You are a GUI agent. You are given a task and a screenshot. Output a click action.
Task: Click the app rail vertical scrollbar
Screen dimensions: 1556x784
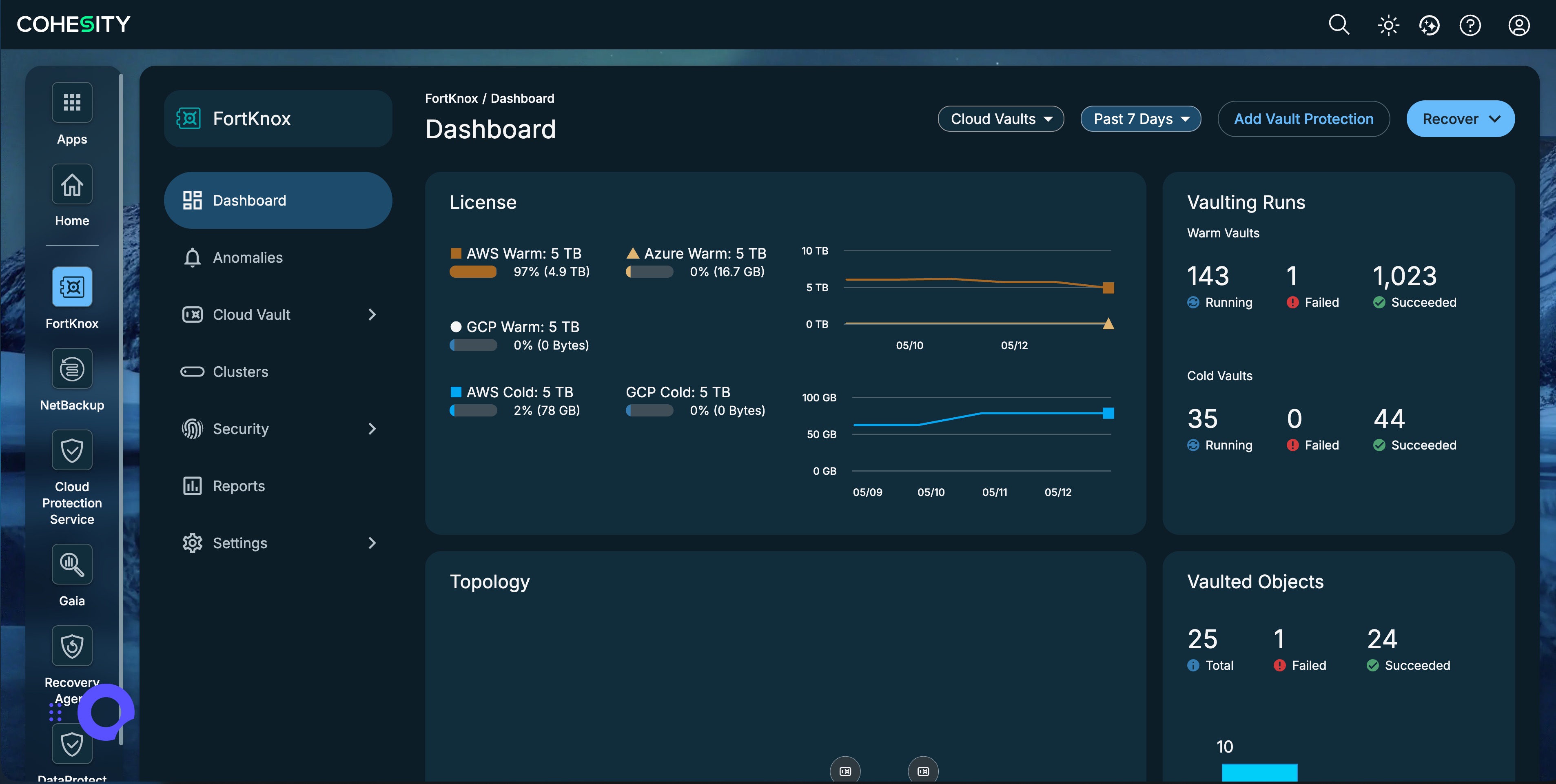pyautogui.click(x=122, y=409)
